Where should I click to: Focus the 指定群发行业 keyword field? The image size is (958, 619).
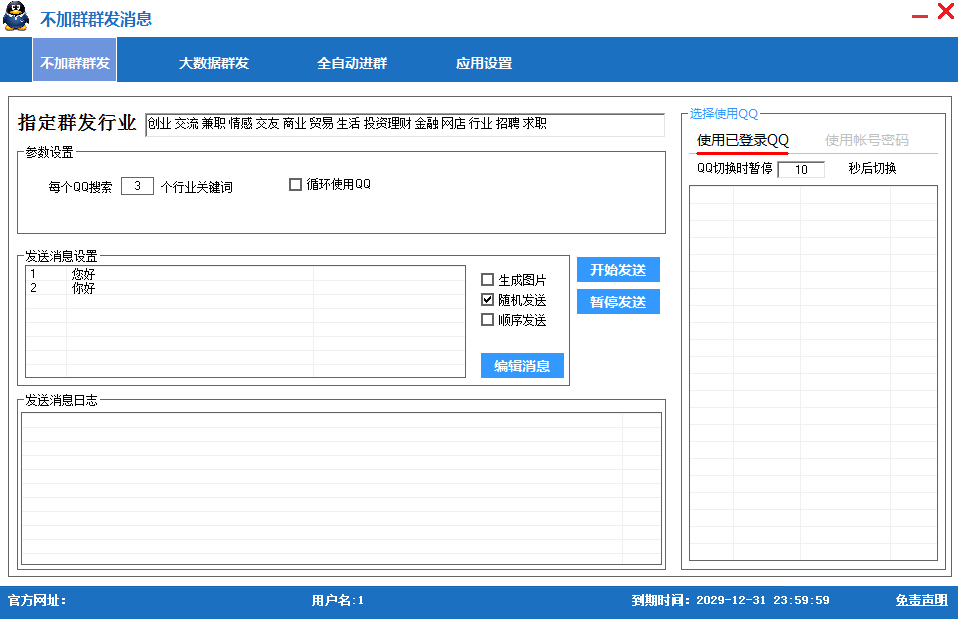click(x=405, y=125)
